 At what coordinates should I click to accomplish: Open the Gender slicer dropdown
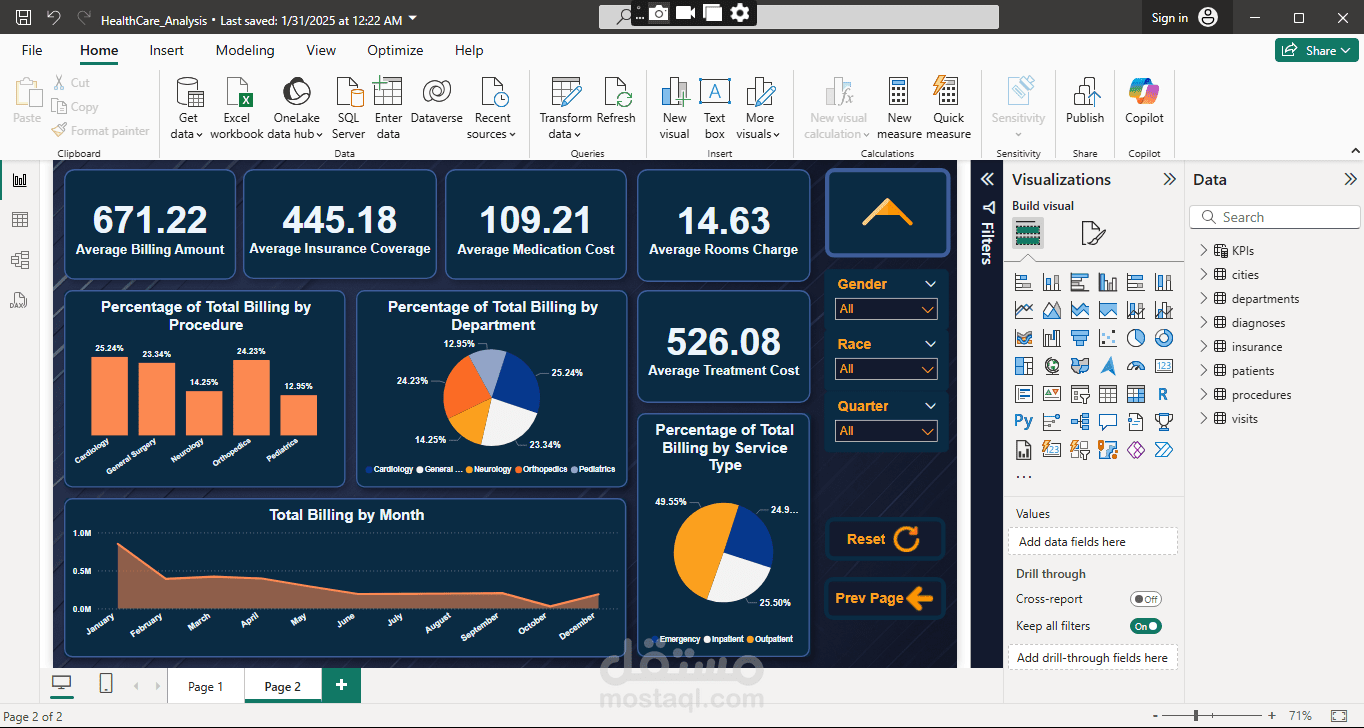pos(886,309)
